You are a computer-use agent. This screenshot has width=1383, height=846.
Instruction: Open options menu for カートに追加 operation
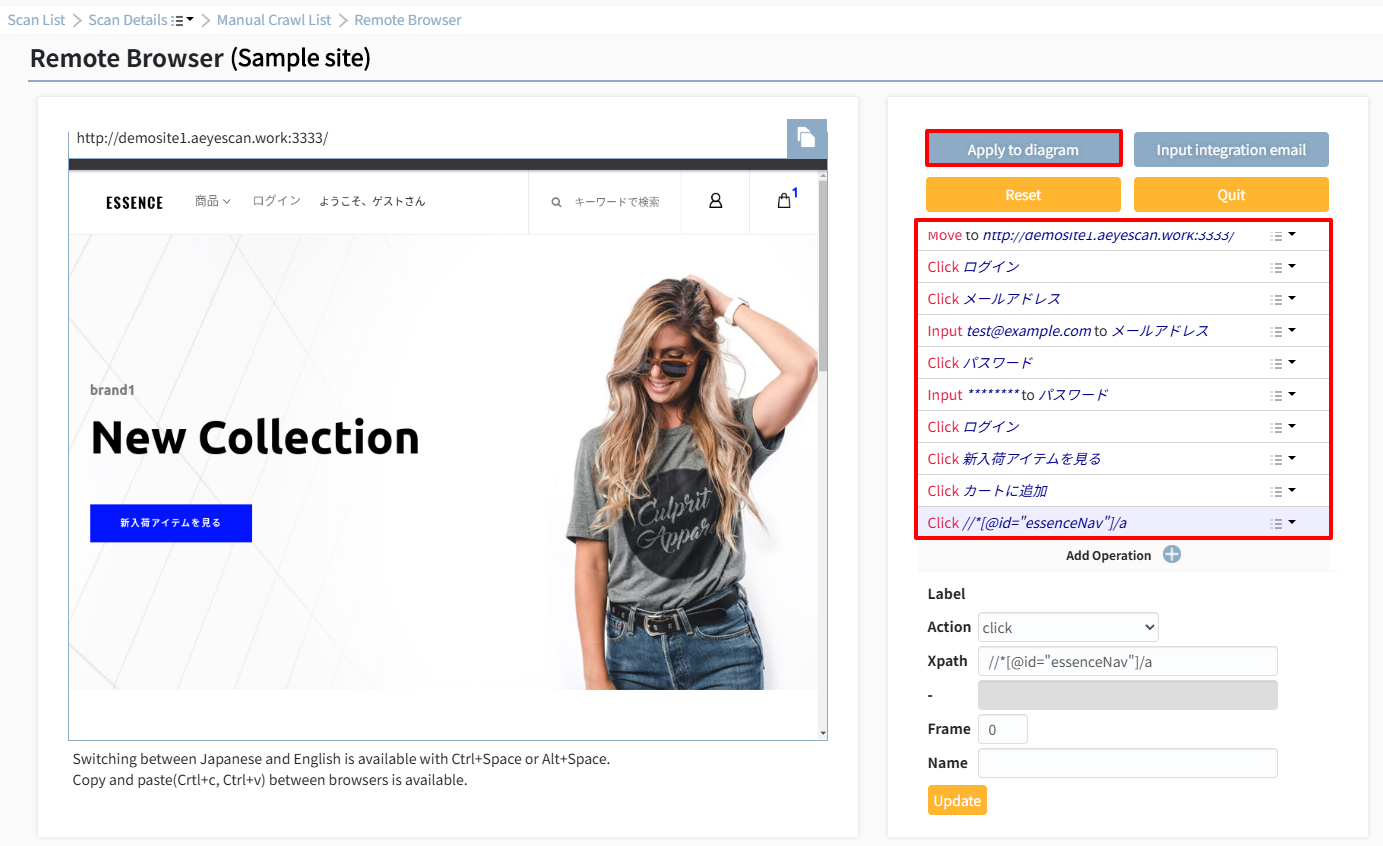click(x=1283, y=491)
